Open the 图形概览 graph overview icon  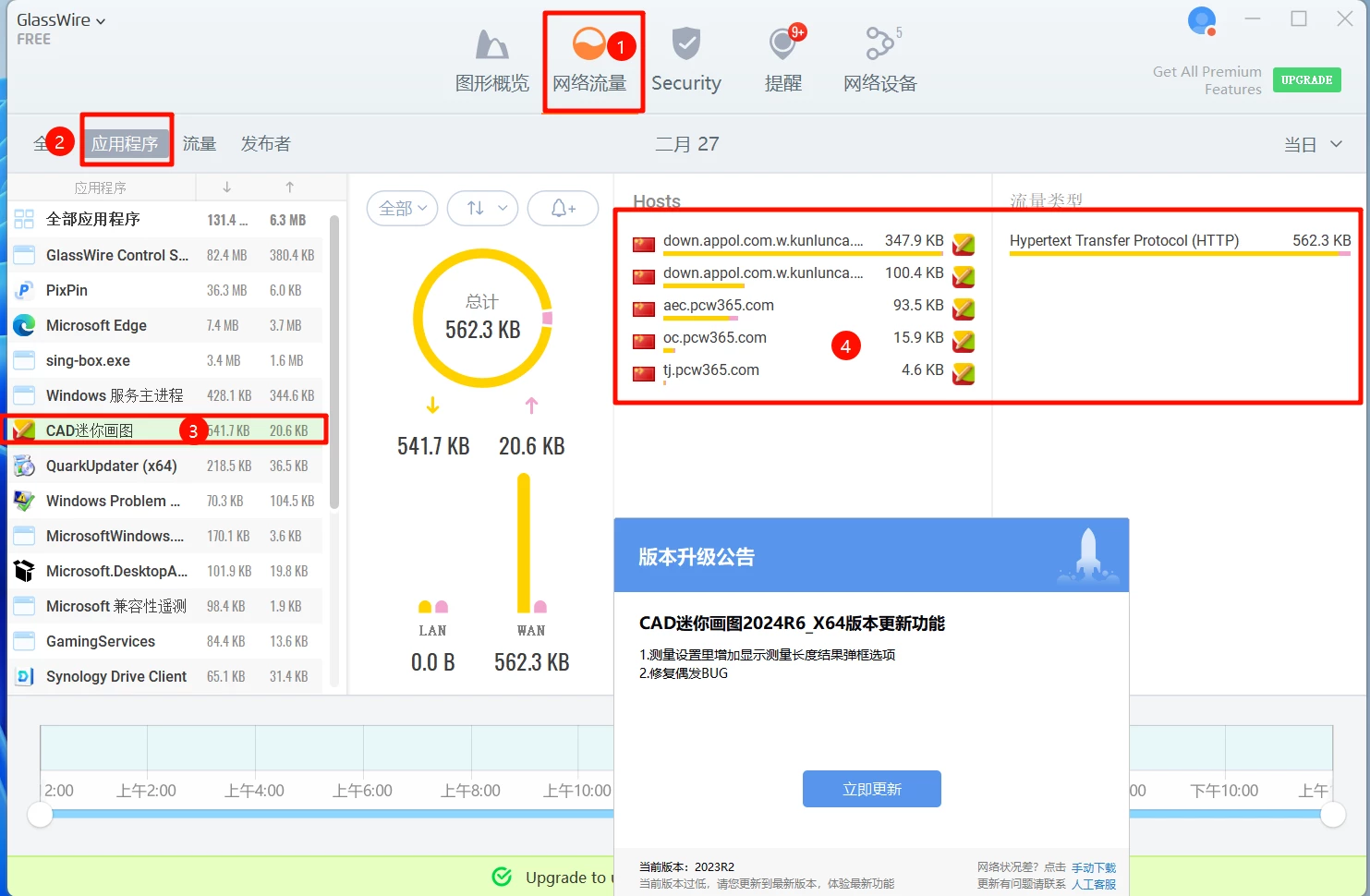491,44
